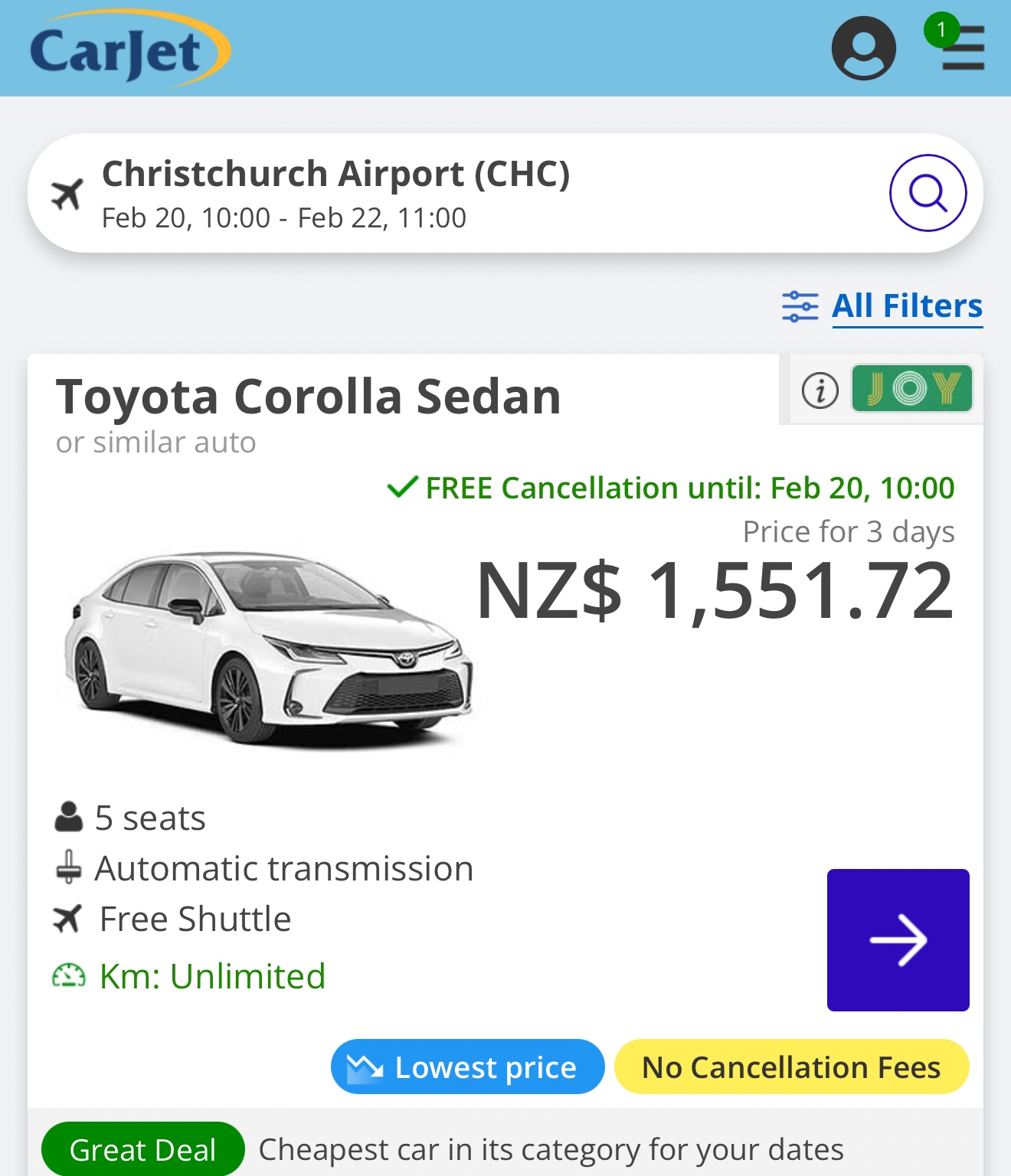
Task: Click the NZ$ 1,551.72 price
Action: tap(715, 591)
